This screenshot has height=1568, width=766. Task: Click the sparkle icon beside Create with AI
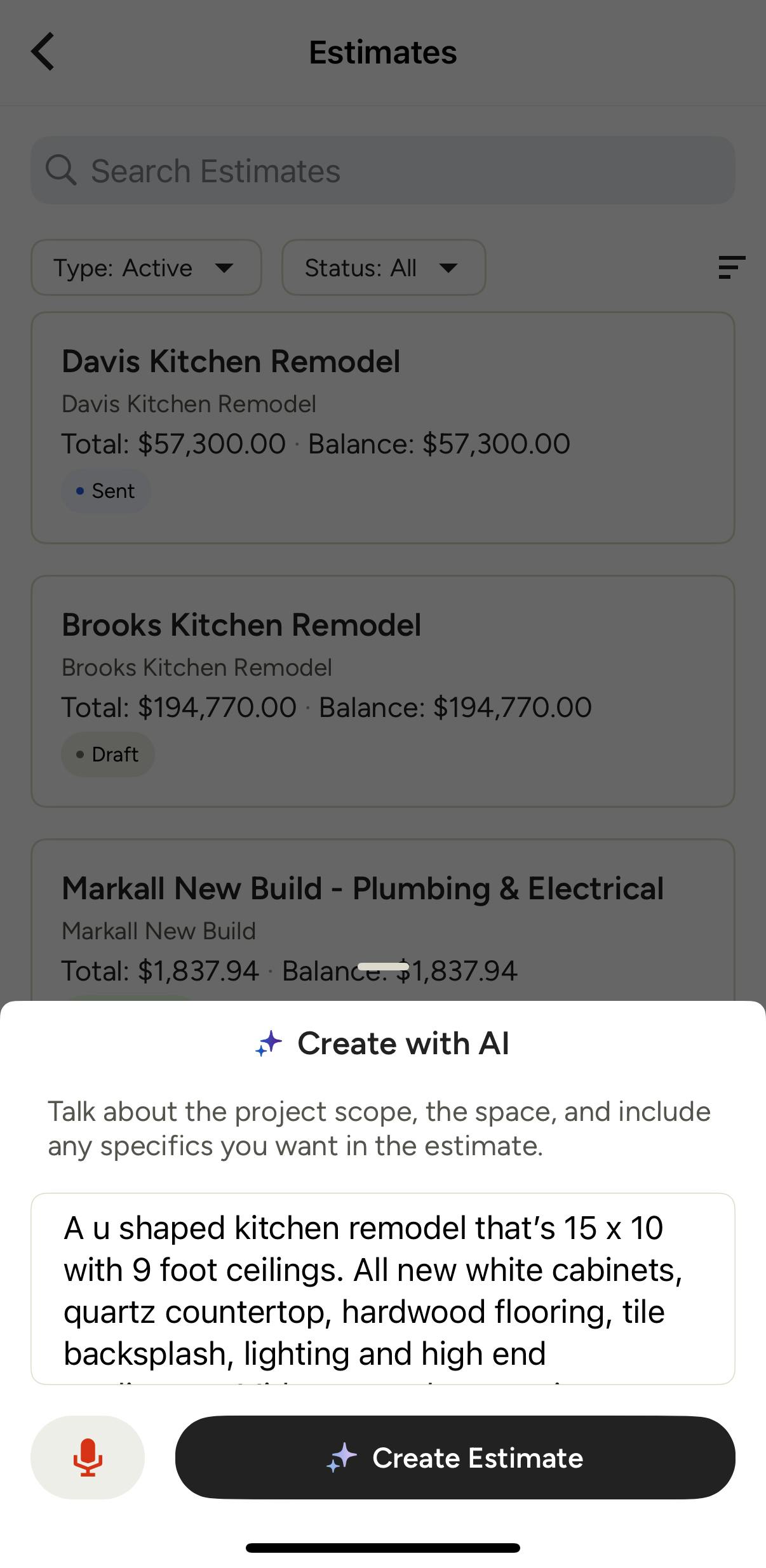269,1043
